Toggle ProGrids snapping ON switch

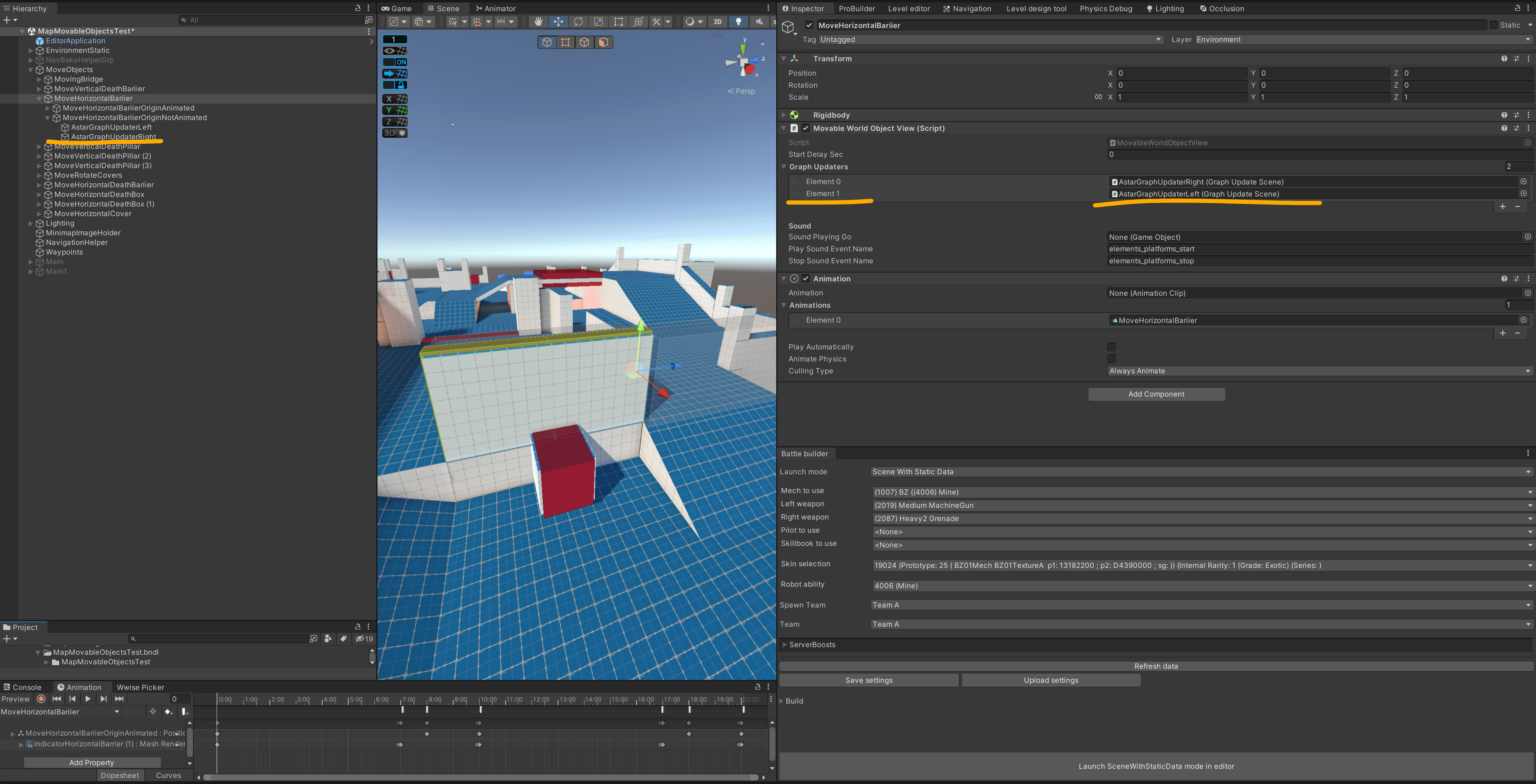point(395,62)
